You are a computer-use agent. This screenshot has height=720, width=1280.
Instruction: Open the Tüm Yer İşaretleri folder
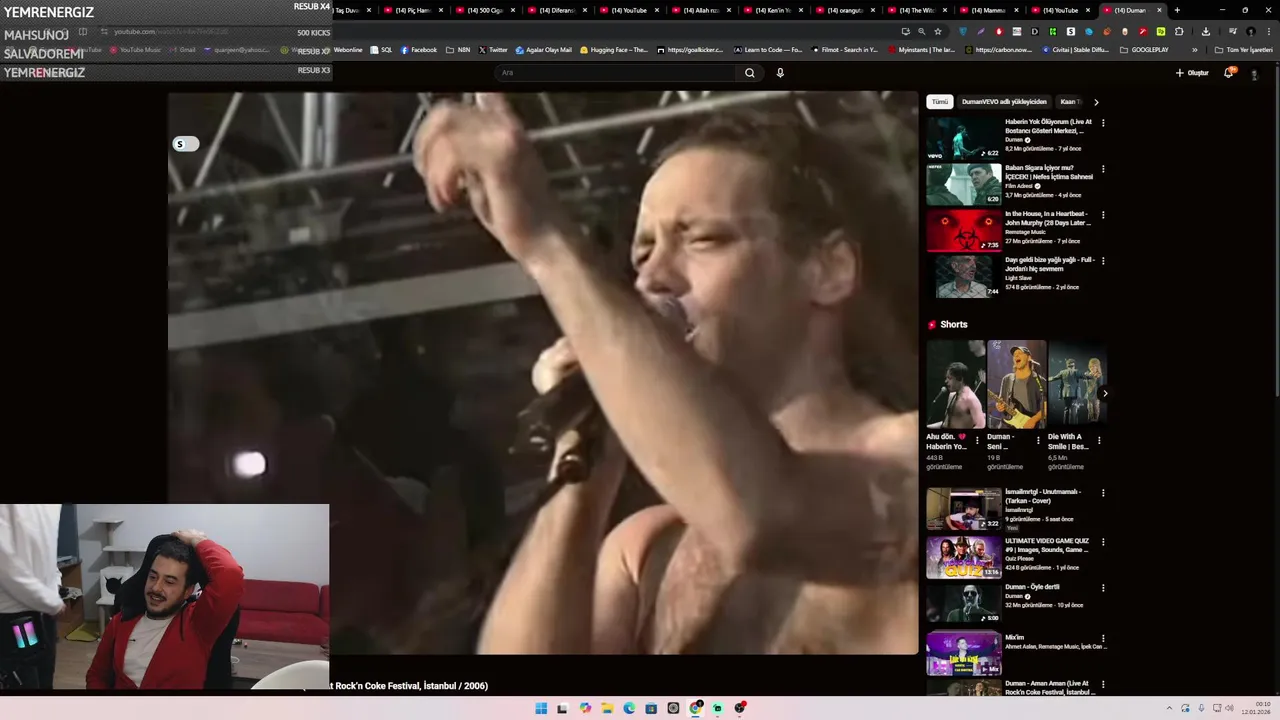[x=1243, y=50]
